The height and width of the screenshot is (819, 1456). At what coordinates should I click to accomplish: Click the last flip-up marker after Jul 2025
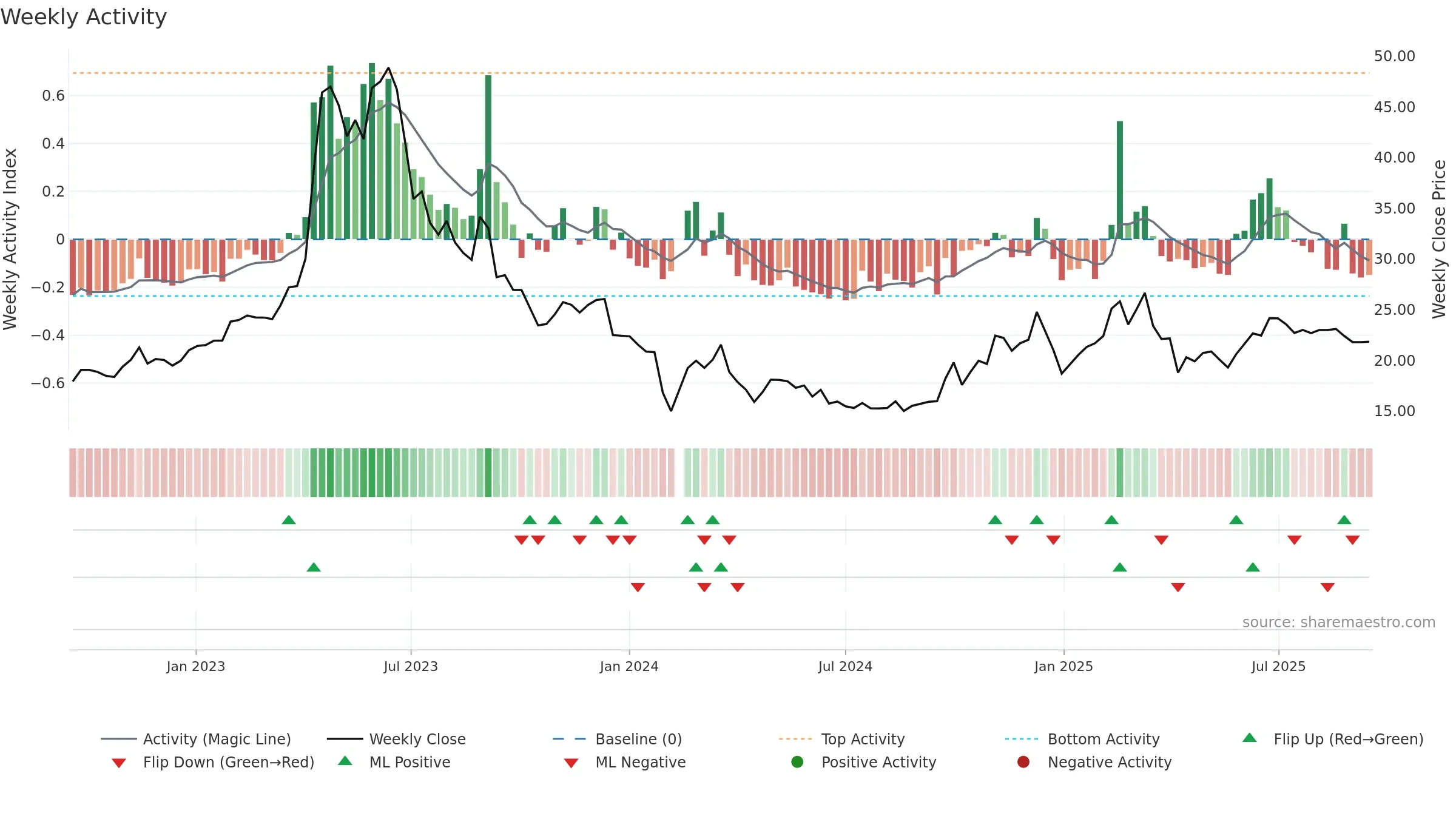point(1344,520)
